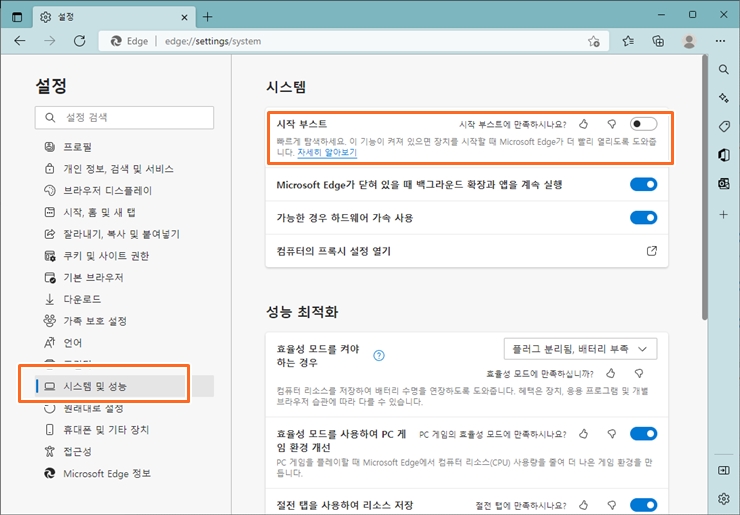Select 브라우저 디스플레이 in sidebar
The width and height of the screenshot is (740, 515).
pos(124,190)
